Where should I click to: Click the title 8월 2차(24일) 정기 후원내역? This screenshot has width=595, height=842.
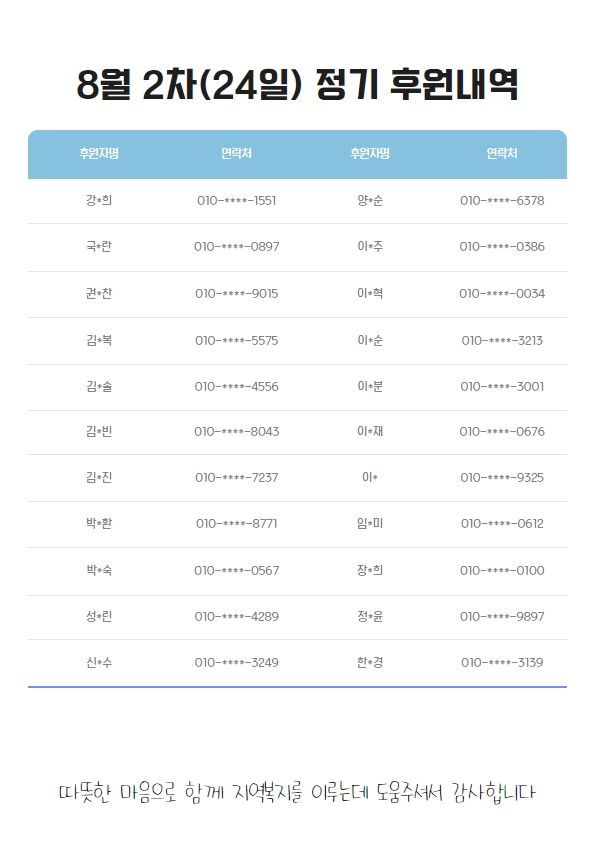pyautogui.click(x=297, y=85)
